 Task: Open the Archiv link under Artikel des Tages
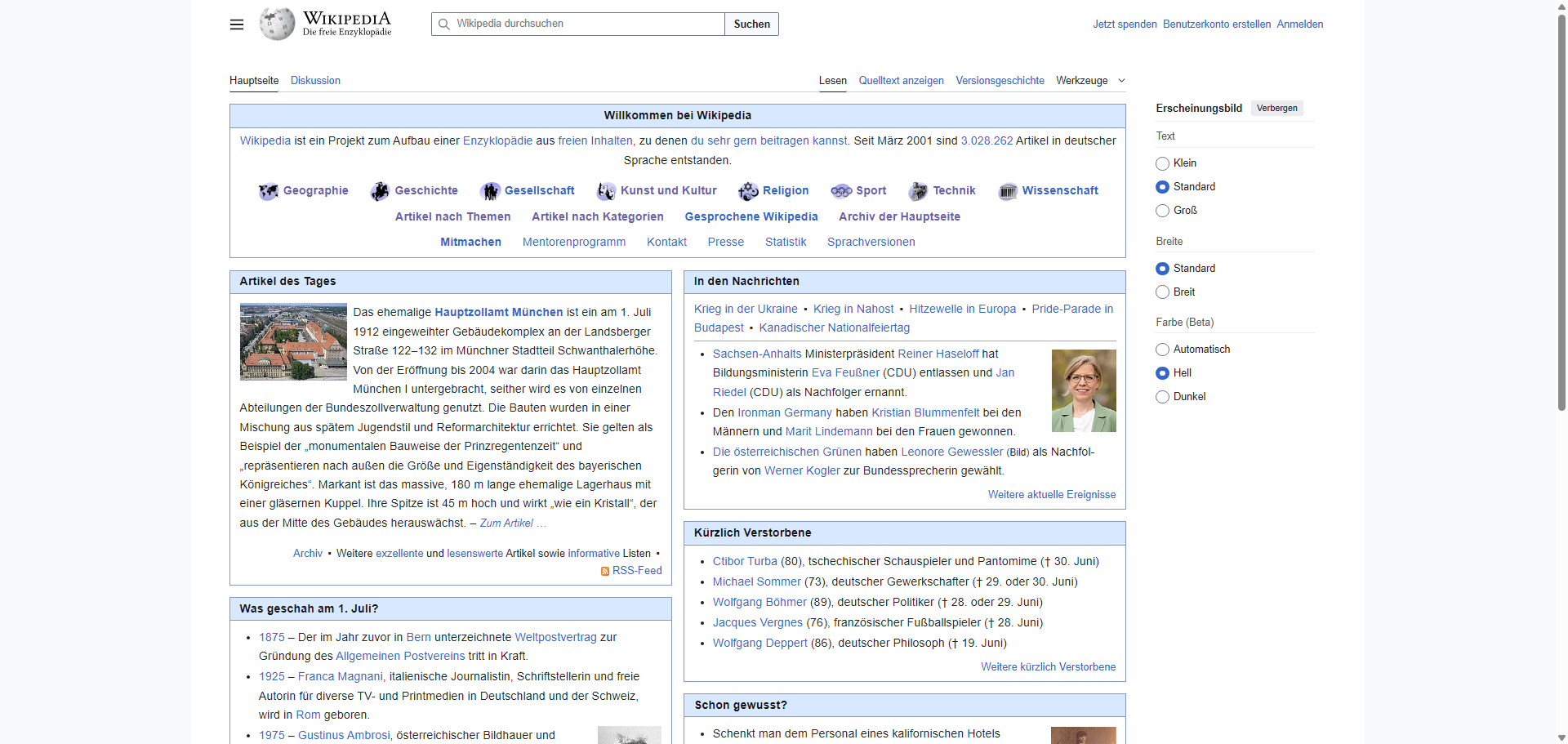[x=308, y=554]
